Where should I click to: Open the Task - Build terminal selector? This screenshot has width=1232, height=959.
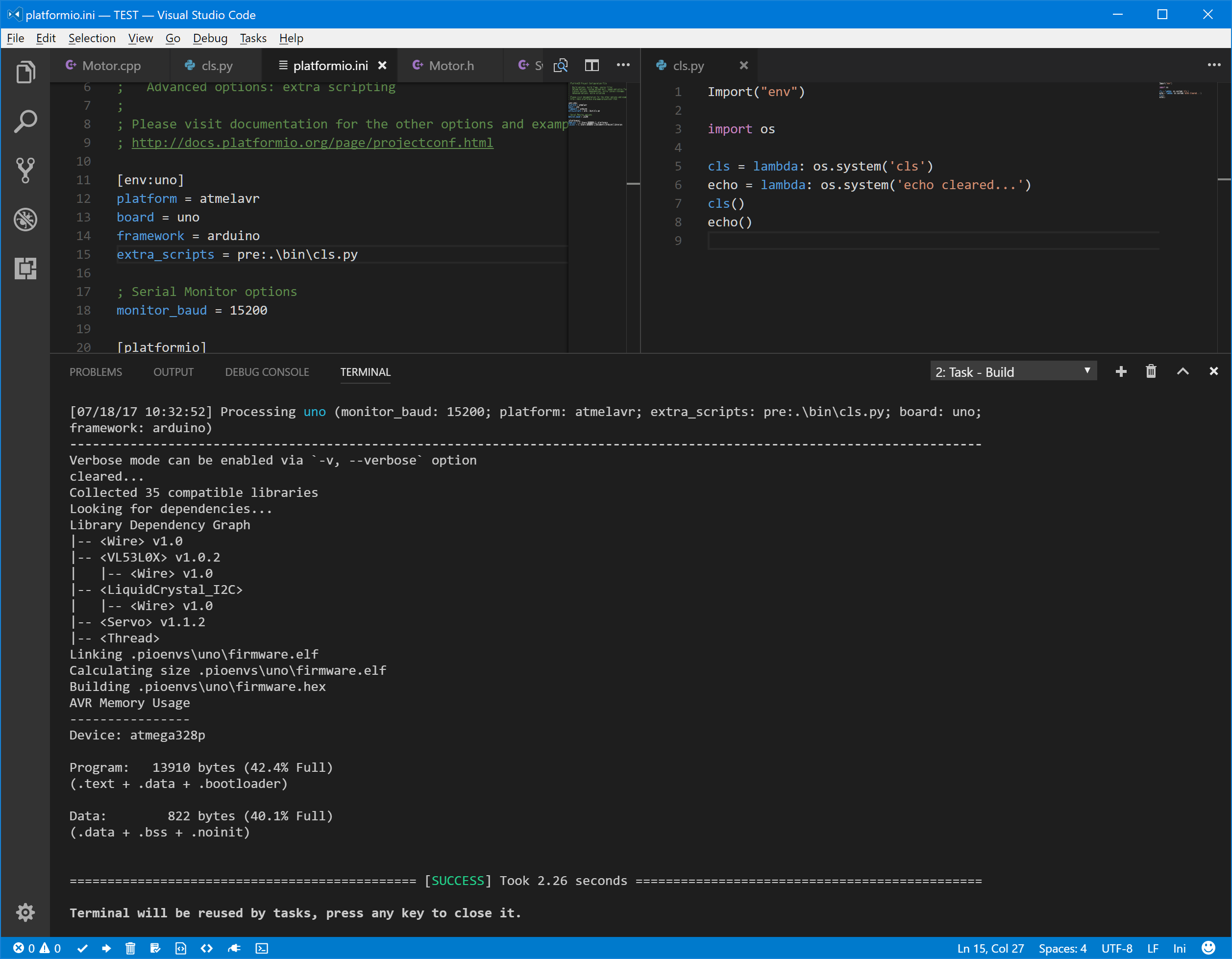coord(1013,371)
